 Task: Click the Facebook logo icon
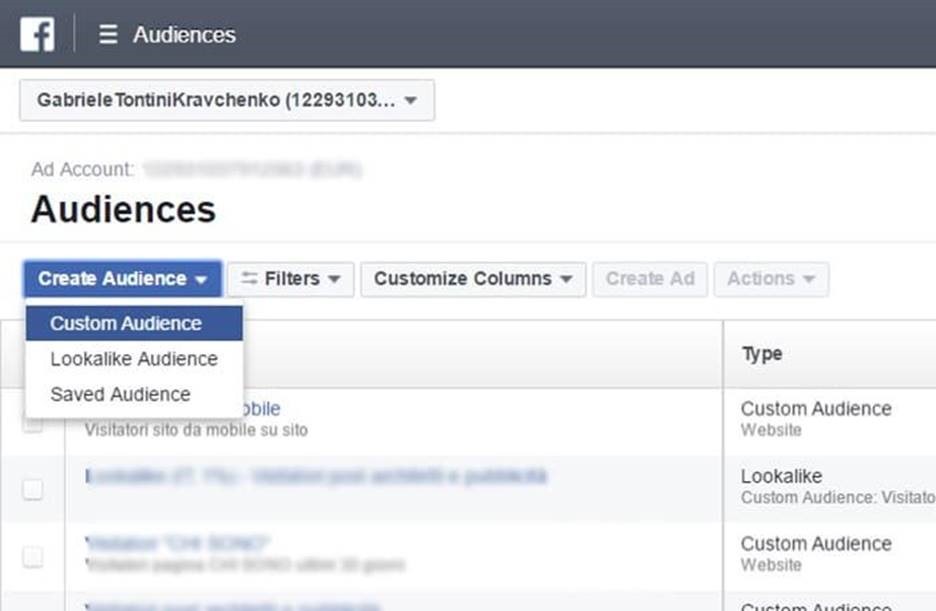click(x=37, y=34)
